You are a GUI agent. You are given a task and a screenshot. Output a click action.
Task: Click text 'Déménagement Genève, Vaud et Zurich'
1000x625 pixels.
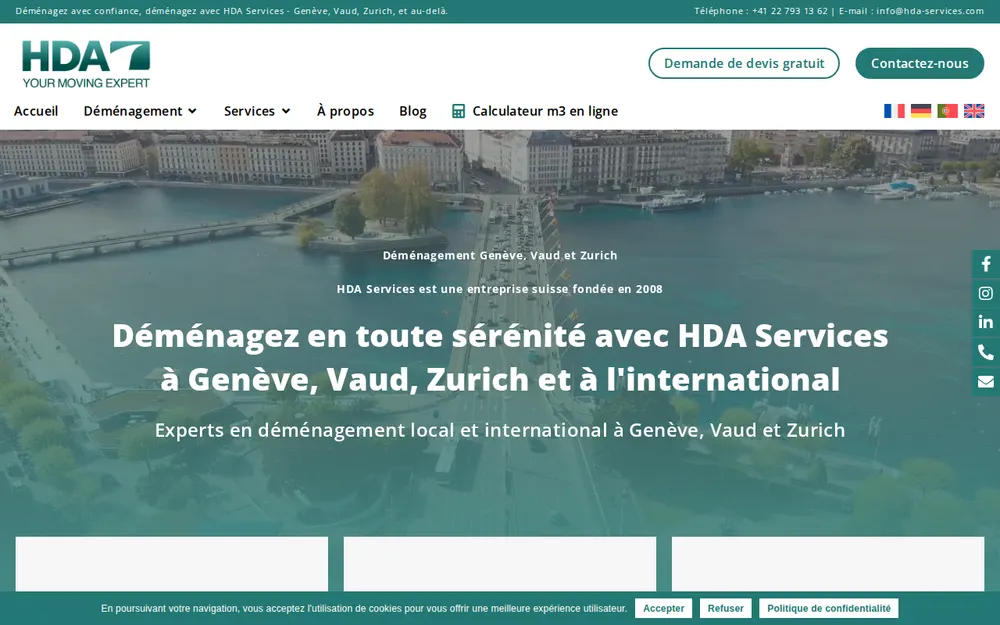tap(500, 255)
